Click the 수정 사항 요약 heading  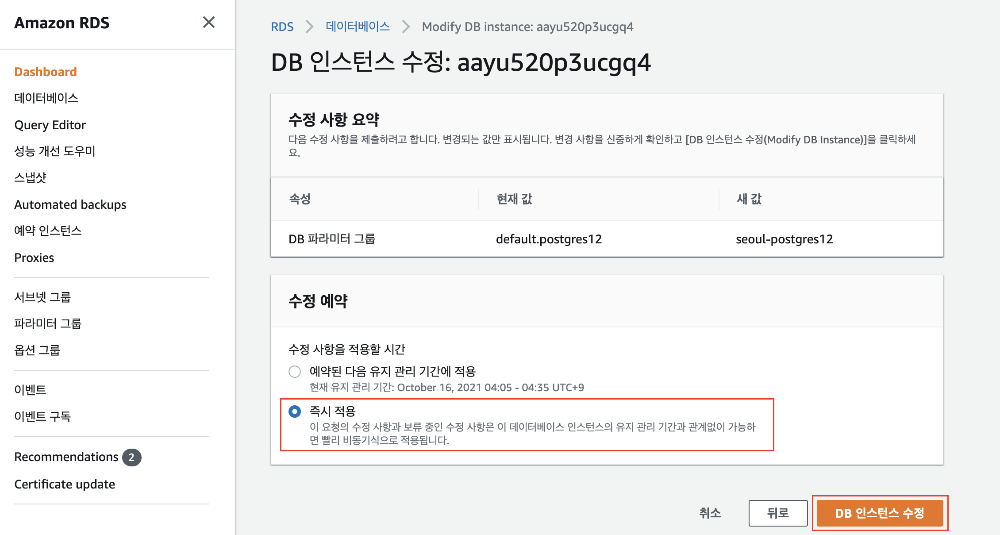click(334, 119)
